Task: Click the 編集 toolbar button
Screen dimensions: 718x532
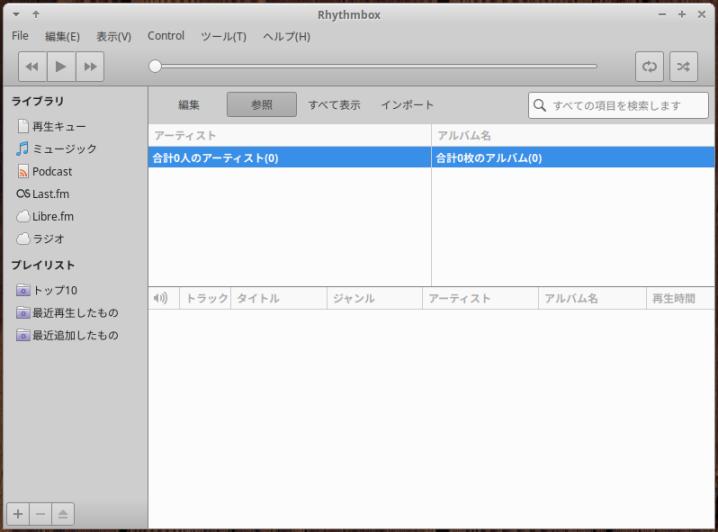Action: point(189,105)
